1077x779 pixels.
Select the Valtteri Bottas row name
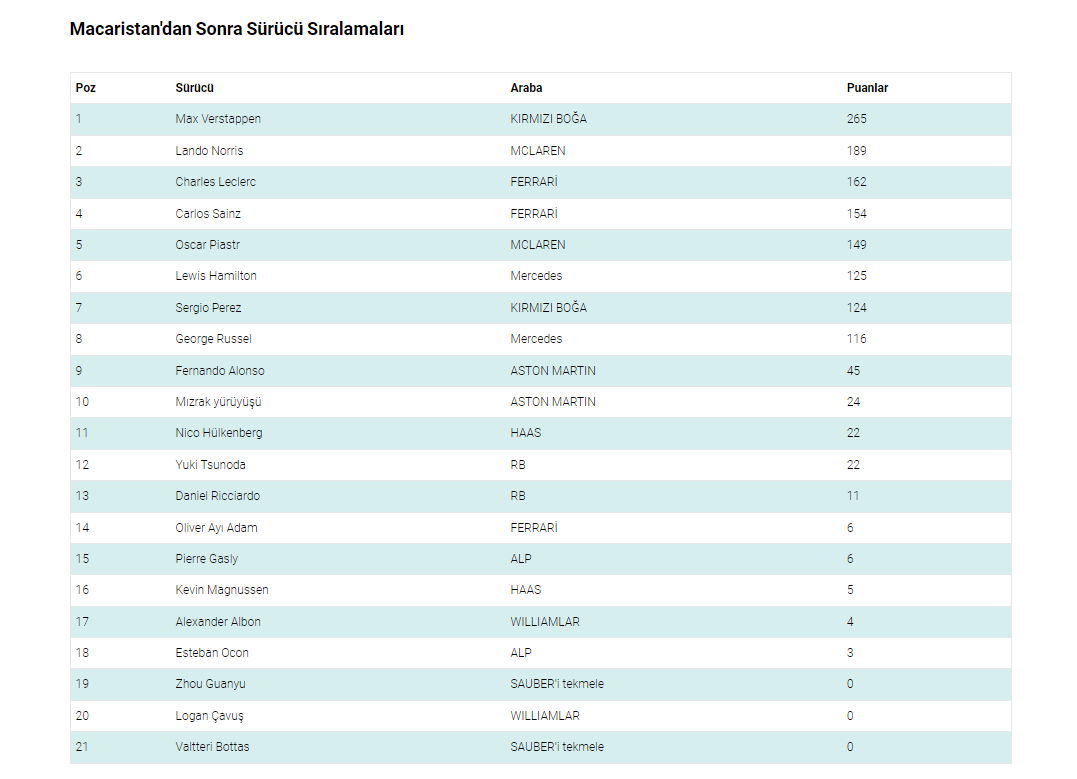click(x=212, y=747)
